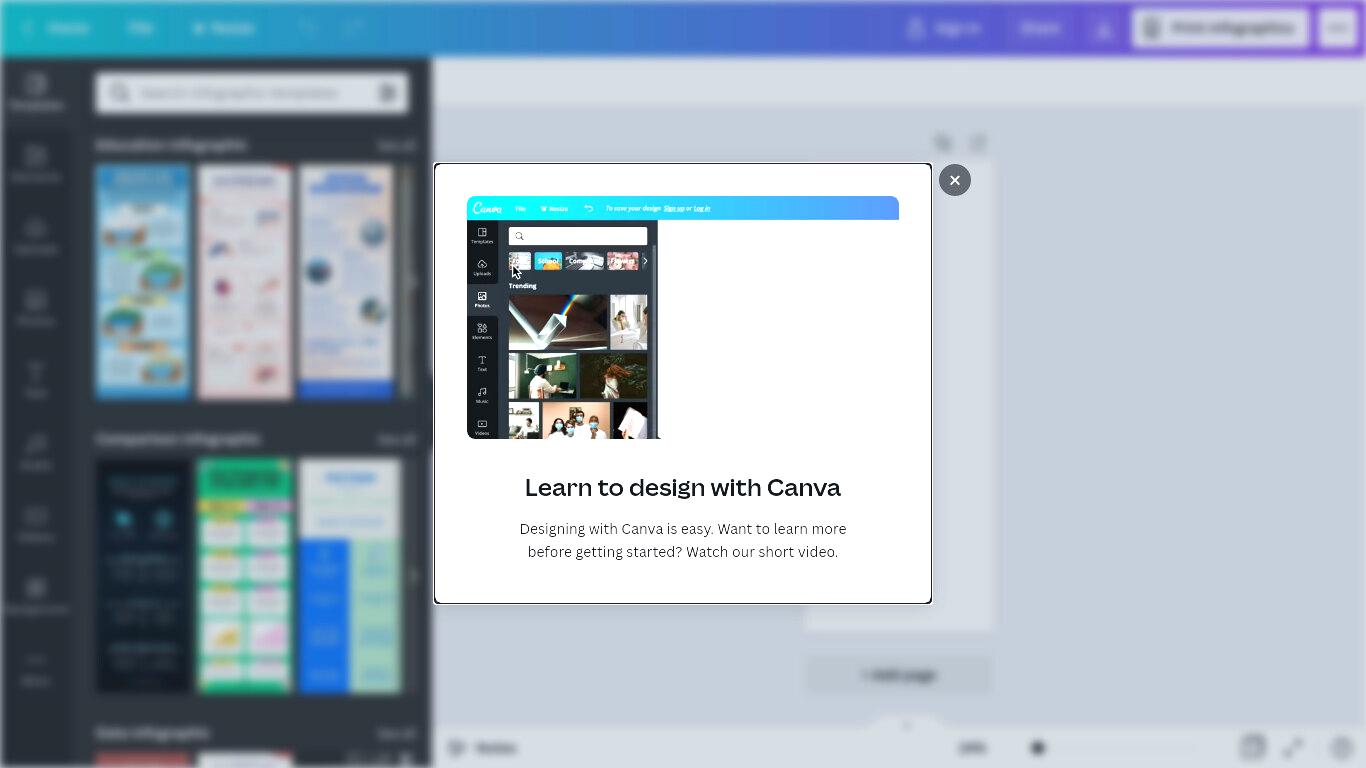
Task: Select the first blue Education infographic template
Action: click(x=143, y=282)
